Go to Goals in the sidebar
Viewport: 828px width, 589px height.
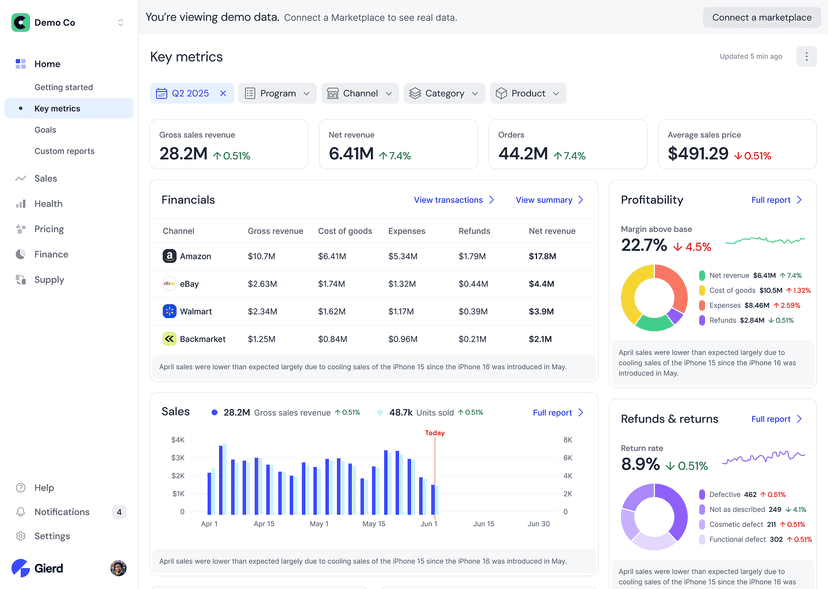(x=45, y=130)
